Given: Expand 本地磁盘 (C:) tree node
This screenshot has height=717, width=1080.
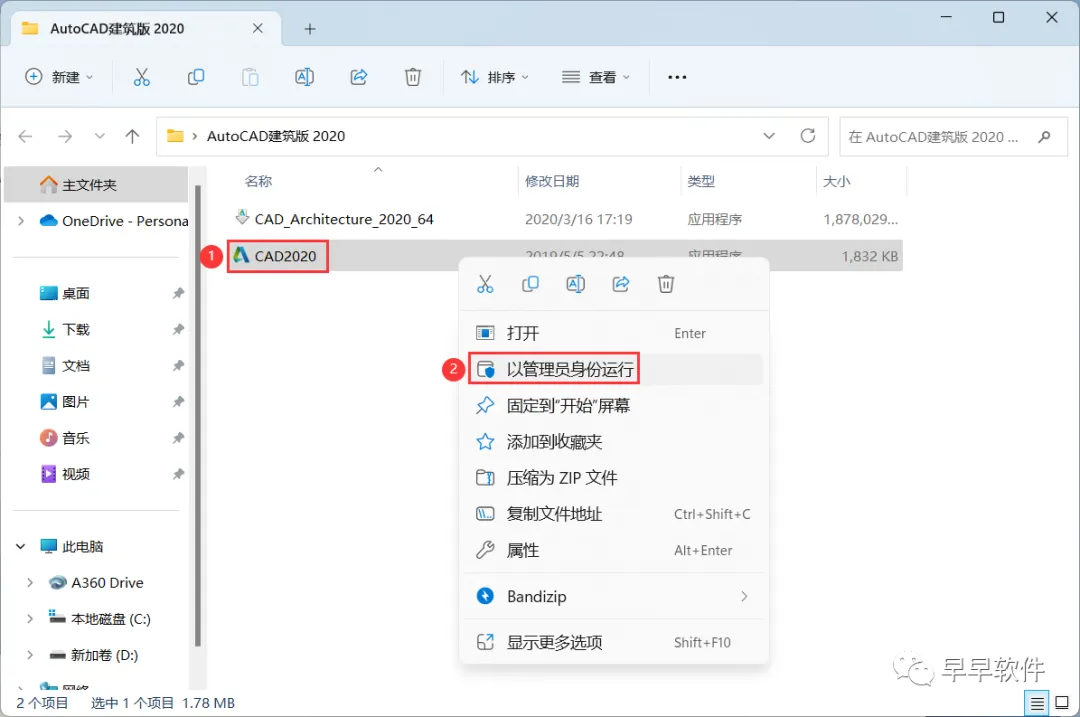Looking at the screenshot, I should pyautogui.click(x=30, y=619).
